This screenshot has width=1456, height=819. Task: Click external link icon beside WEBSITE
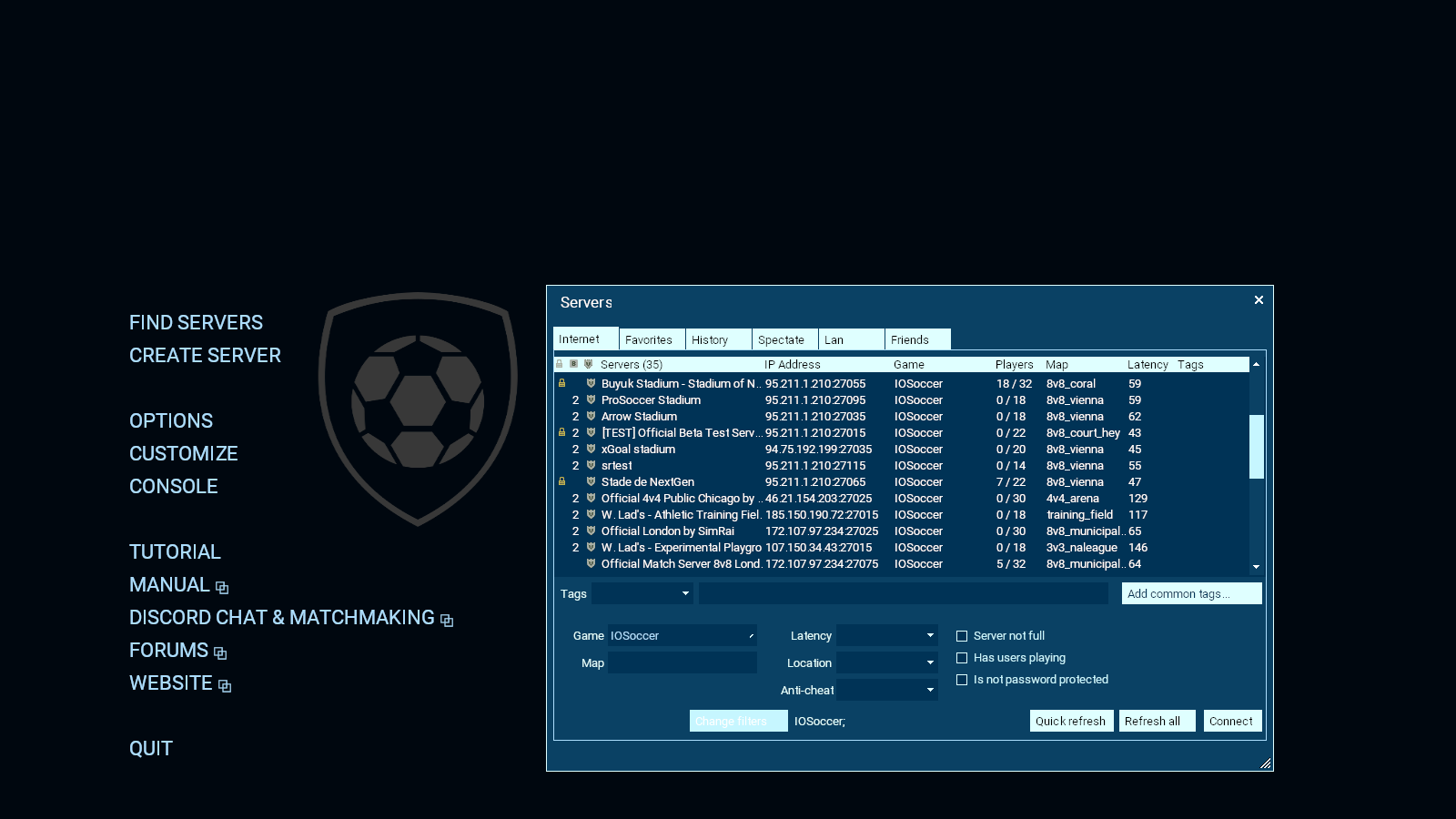[225, 686]
